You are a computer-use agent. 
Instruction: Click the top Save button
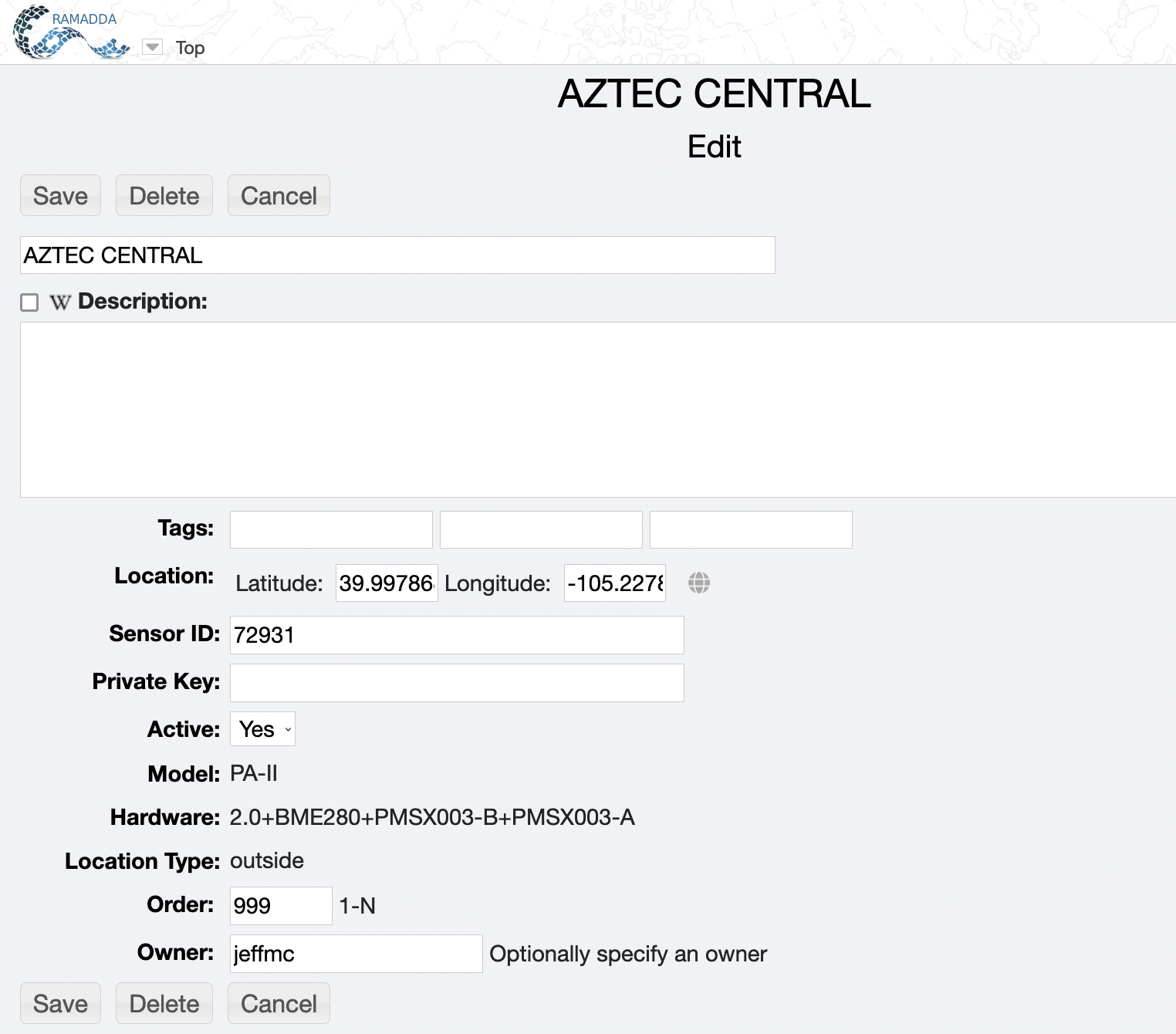60,196
